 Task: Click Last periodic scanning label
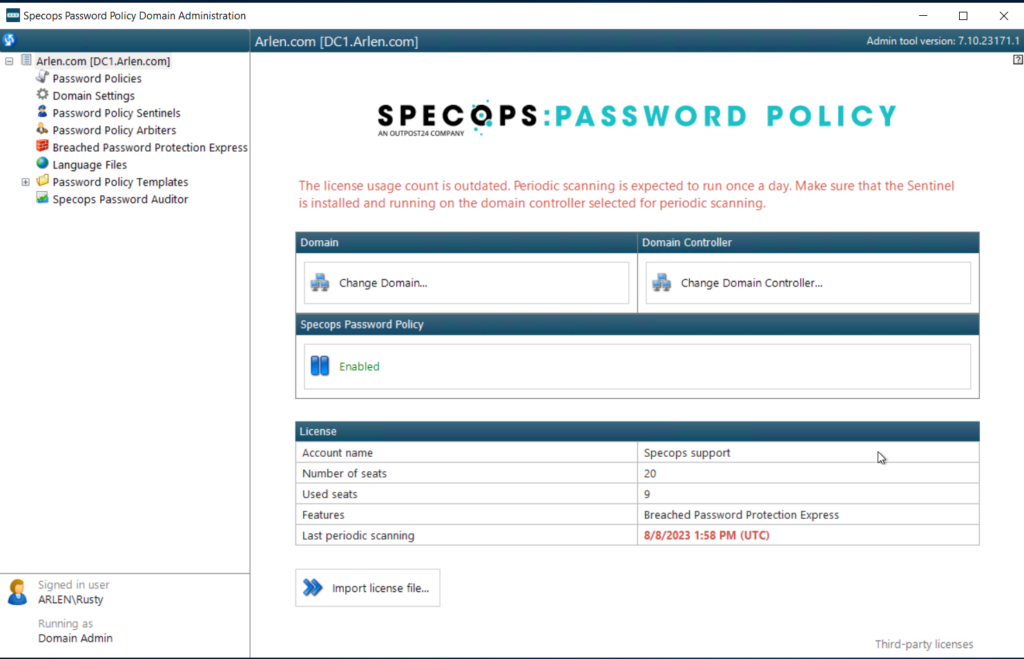pos(358,536)
